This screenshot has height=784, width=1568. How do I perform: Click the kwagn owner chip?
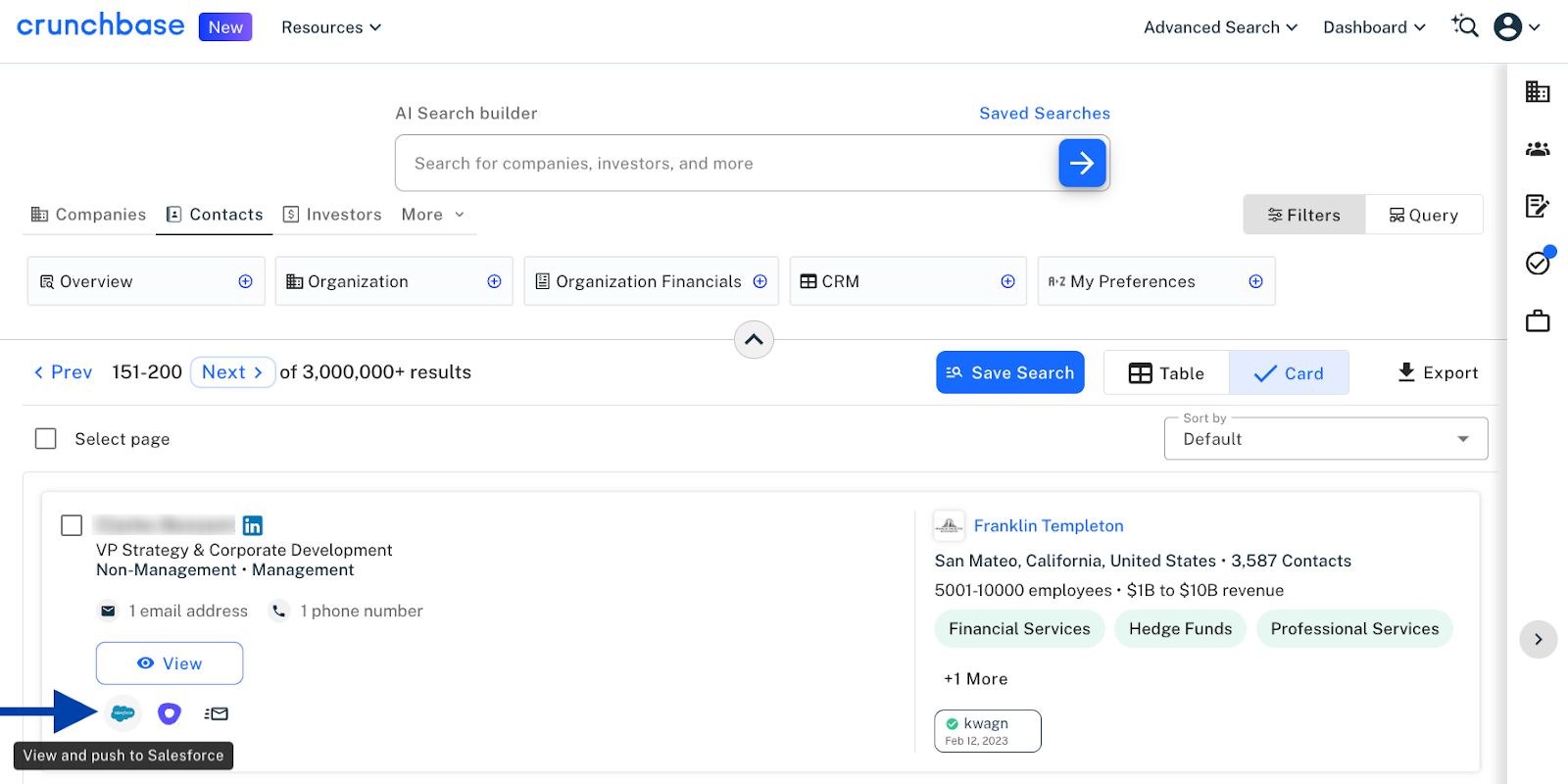(988, 731)
